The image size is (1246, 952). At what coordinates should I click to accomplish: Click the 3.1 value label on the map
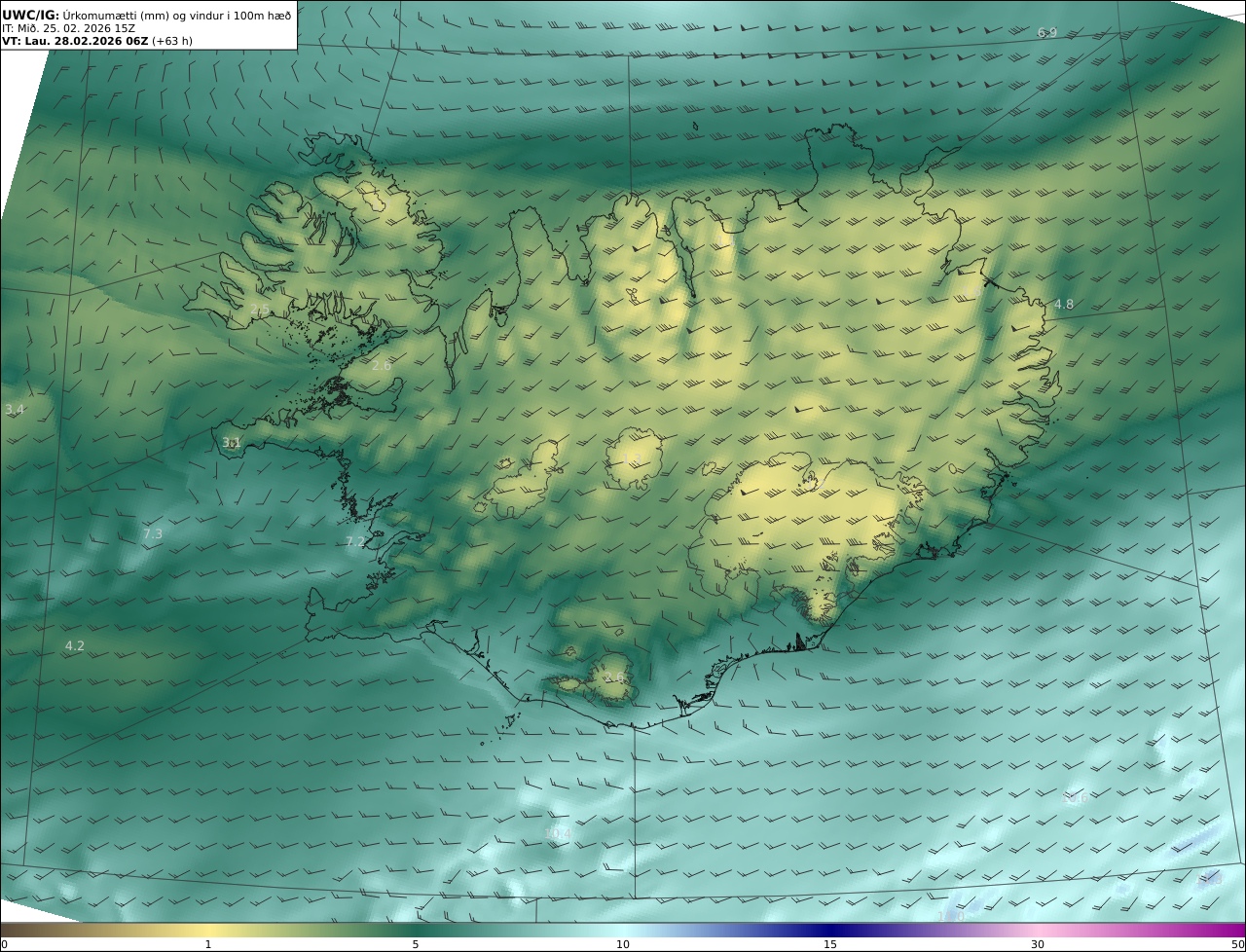(232, 443)
